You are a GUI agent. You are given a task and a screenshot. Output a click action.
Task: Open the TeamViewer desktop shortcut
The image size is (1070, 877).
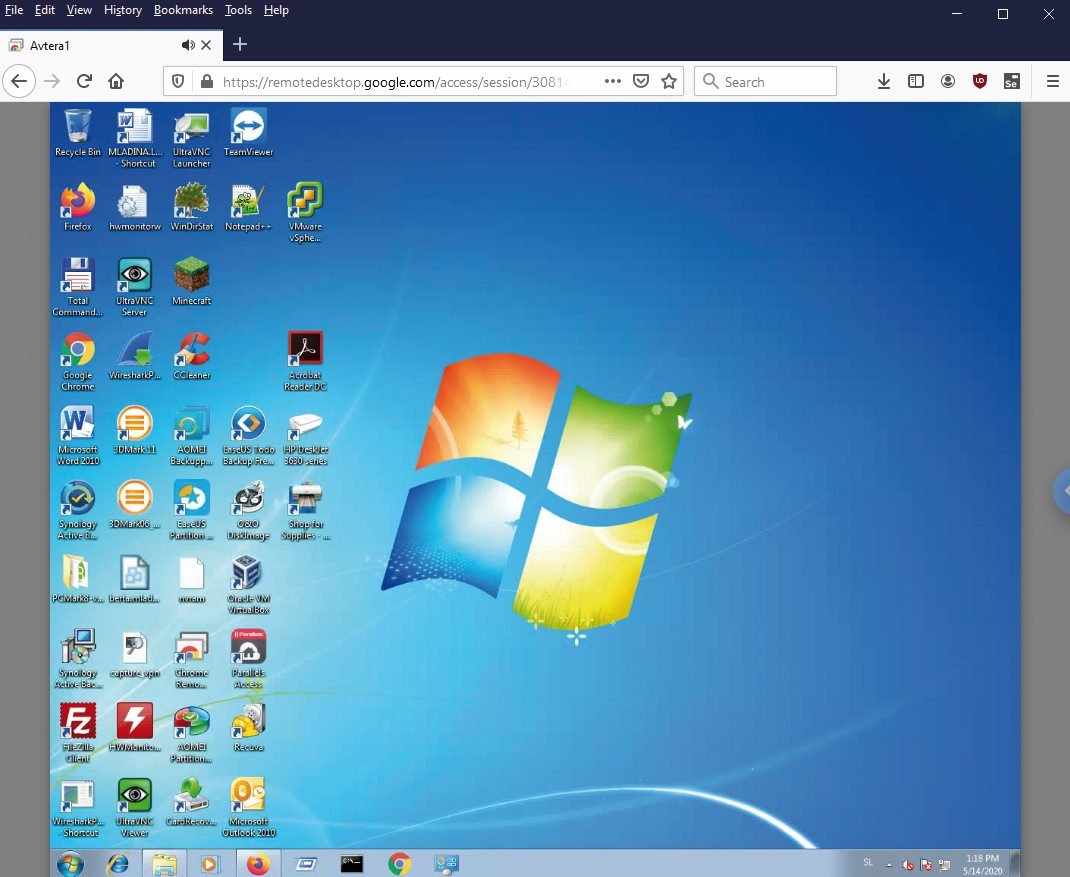(x=248, y=133)
